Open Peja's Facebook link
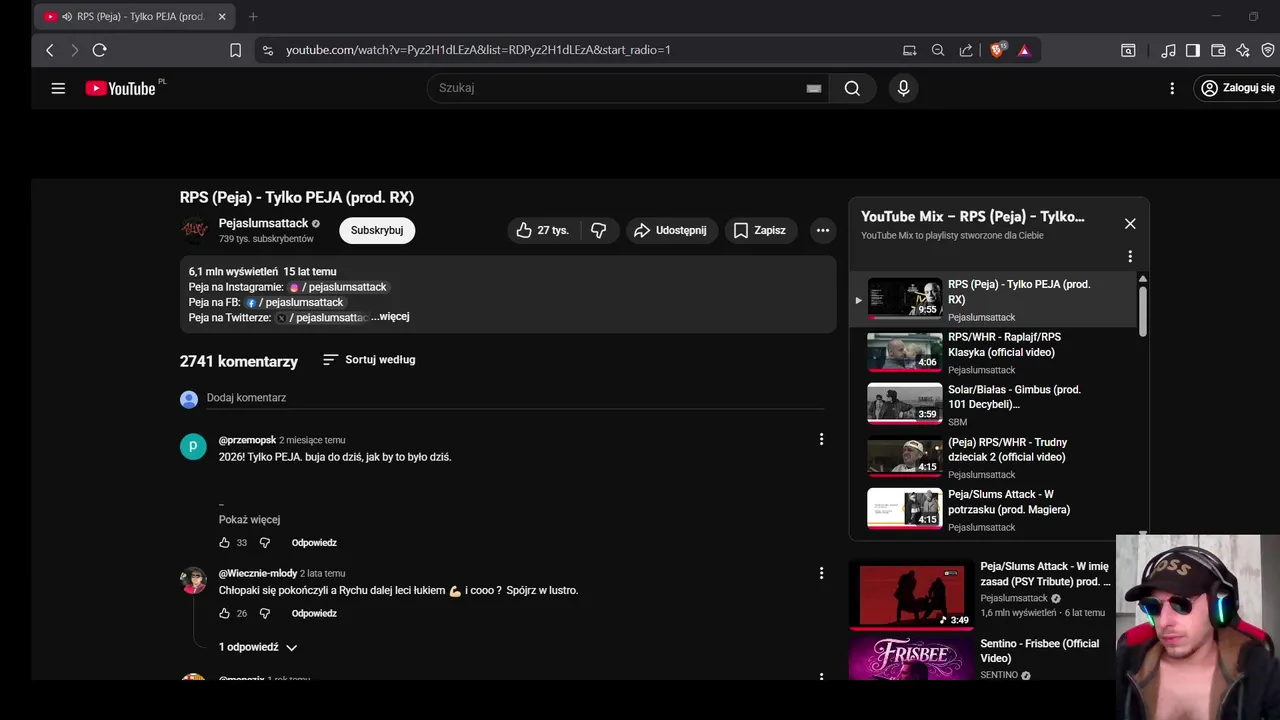Image resolution: width=1280 pixels, height=720 pixels. click(294, 302)
